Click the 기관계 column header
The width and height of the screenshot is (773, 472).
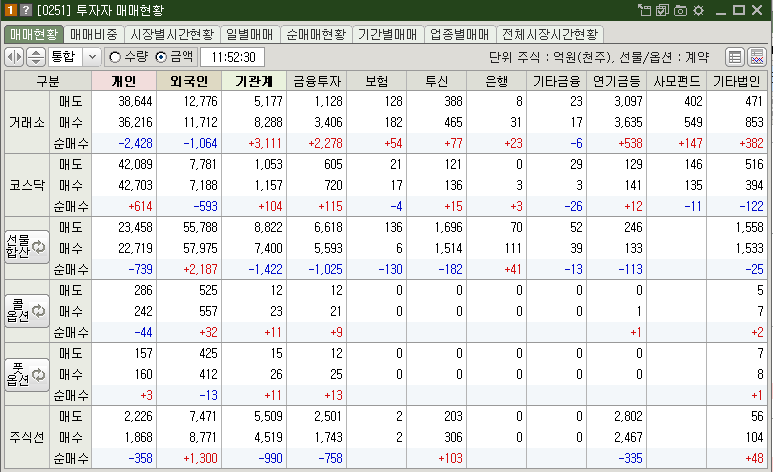pos(254,81)
